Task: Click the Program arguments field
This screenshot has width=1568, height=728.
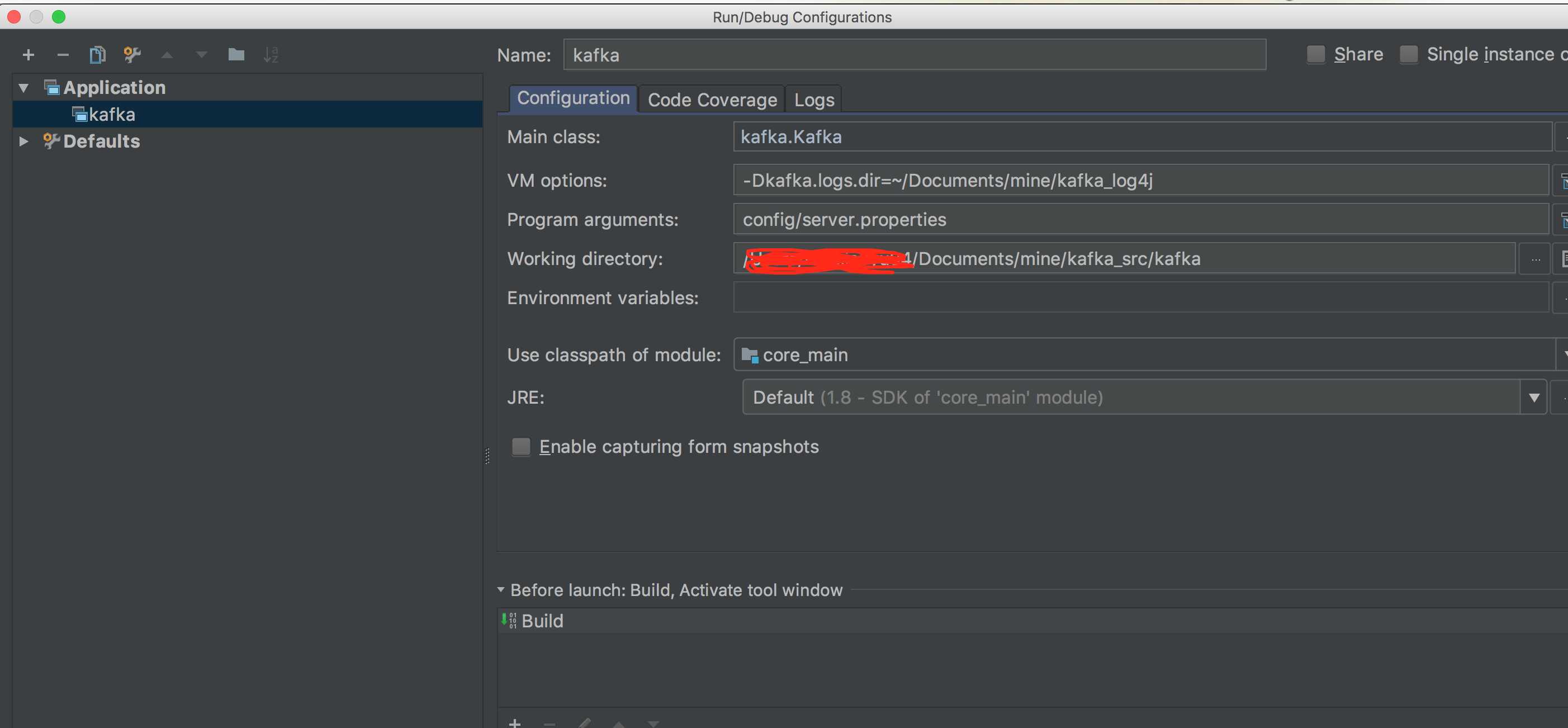Action: [1141, 220]
